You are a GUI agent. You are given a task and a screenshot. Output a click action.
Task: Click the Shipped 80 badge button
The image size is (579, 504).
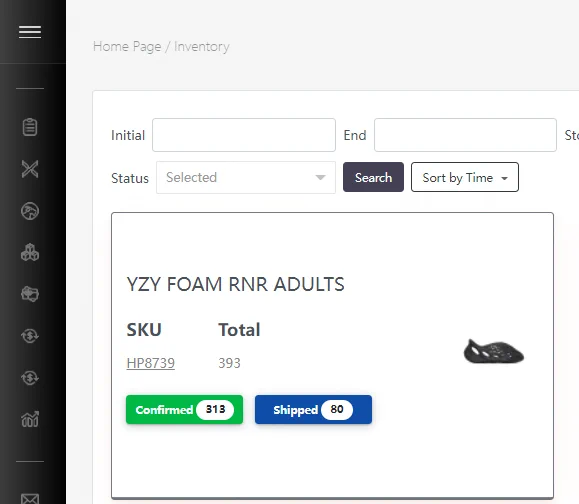tap(314, 409)
